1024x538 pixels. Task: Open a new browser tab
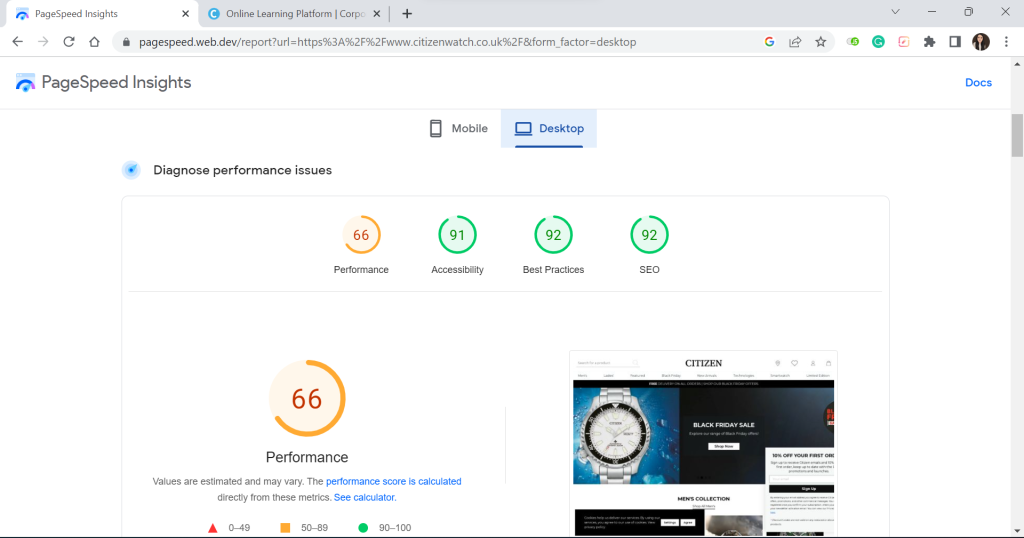pos(407,14)
